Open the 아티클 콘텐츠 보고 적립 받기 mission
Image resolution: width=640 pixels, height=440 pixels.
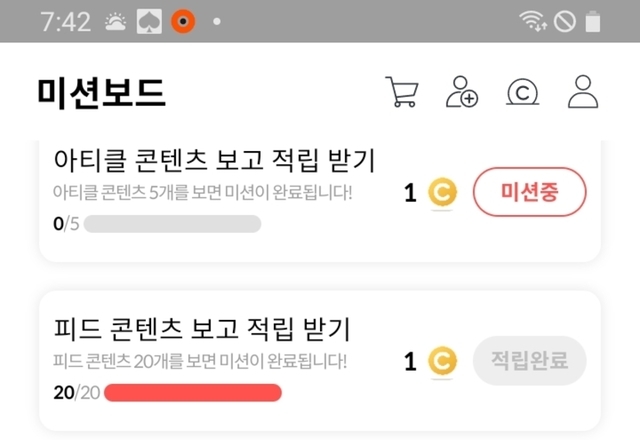tap(213, 160)
